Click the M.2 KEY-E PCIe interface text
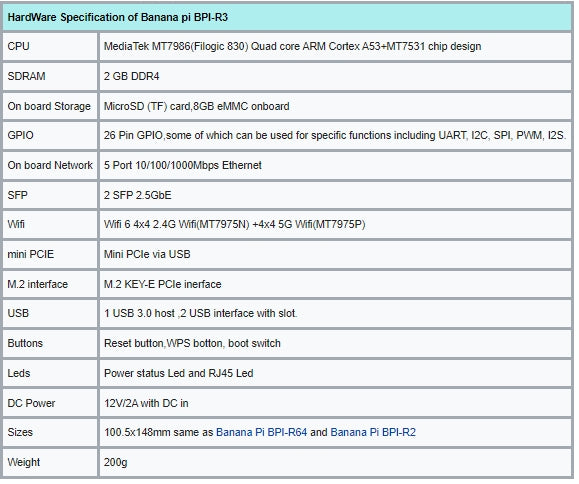Image resolution: width=579 pixels, height=484 pixels. point(162,284)
